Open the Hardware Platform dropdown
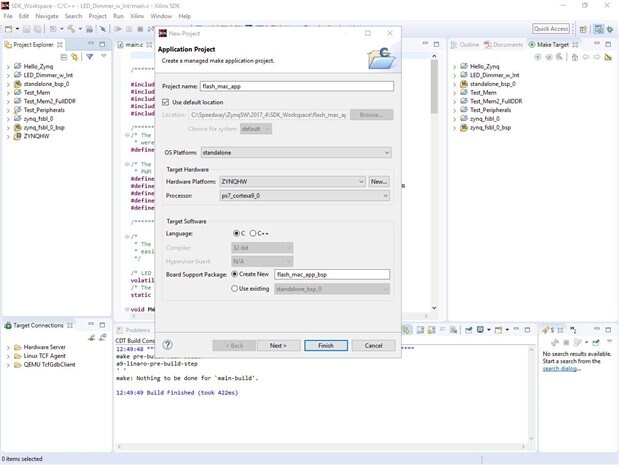This screenshot has width=619, height=465. point(360,181)
